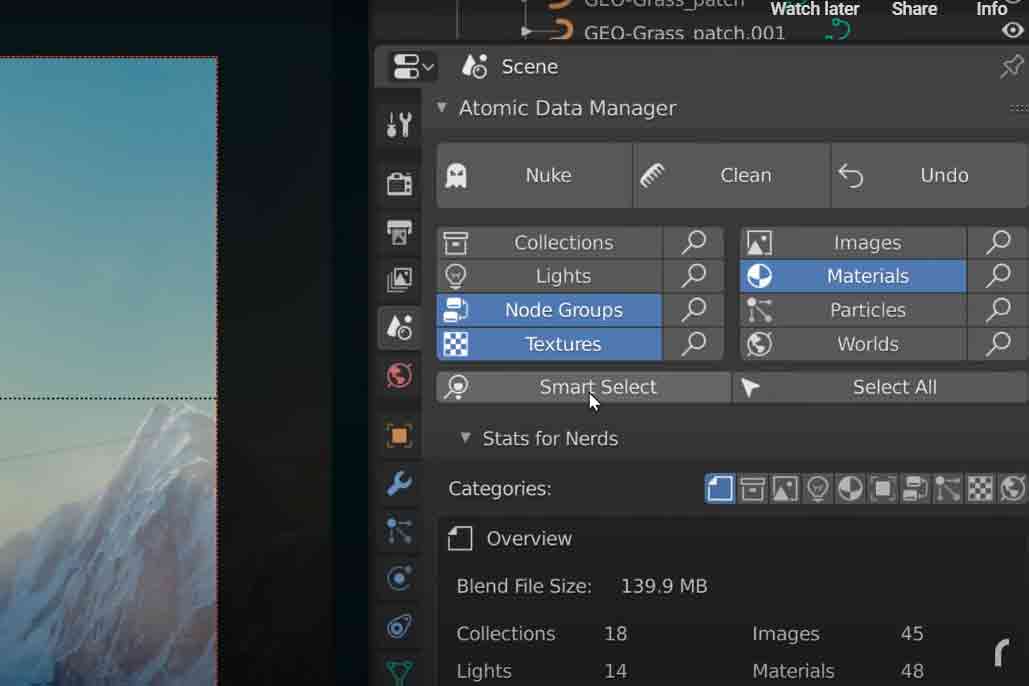This screenshot has width=1029, height=686.
Task: Open the World properties tab
Action: pyautogui.click(x=399, y=376)
